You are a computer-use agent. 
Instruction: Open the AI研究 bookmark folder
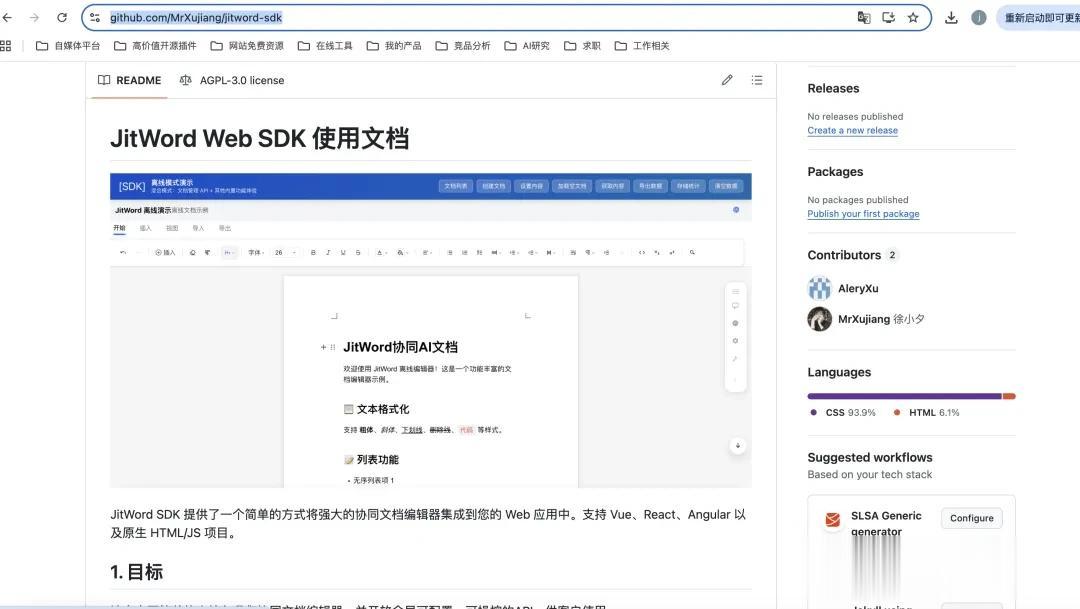tap(527, 45)
